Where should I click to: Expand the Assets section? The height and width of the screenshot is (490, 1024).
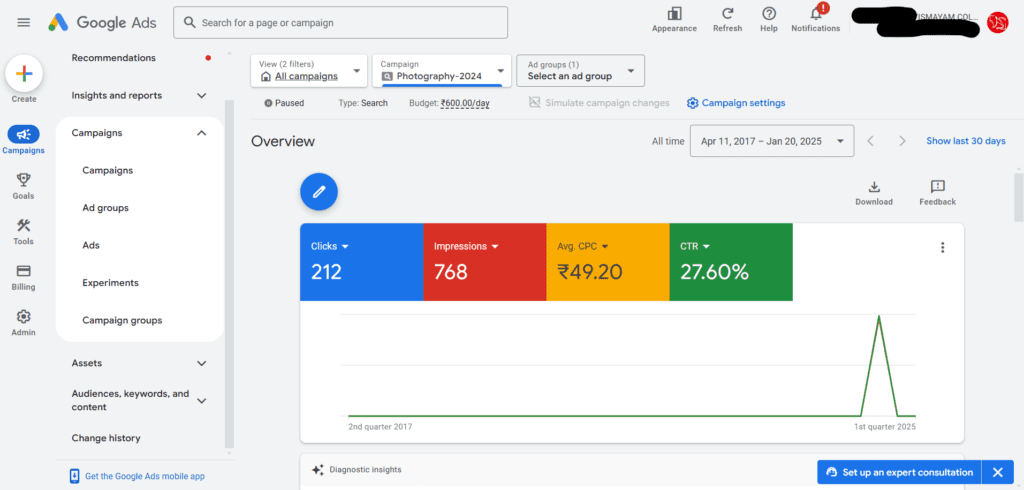[x=202, y=363]
